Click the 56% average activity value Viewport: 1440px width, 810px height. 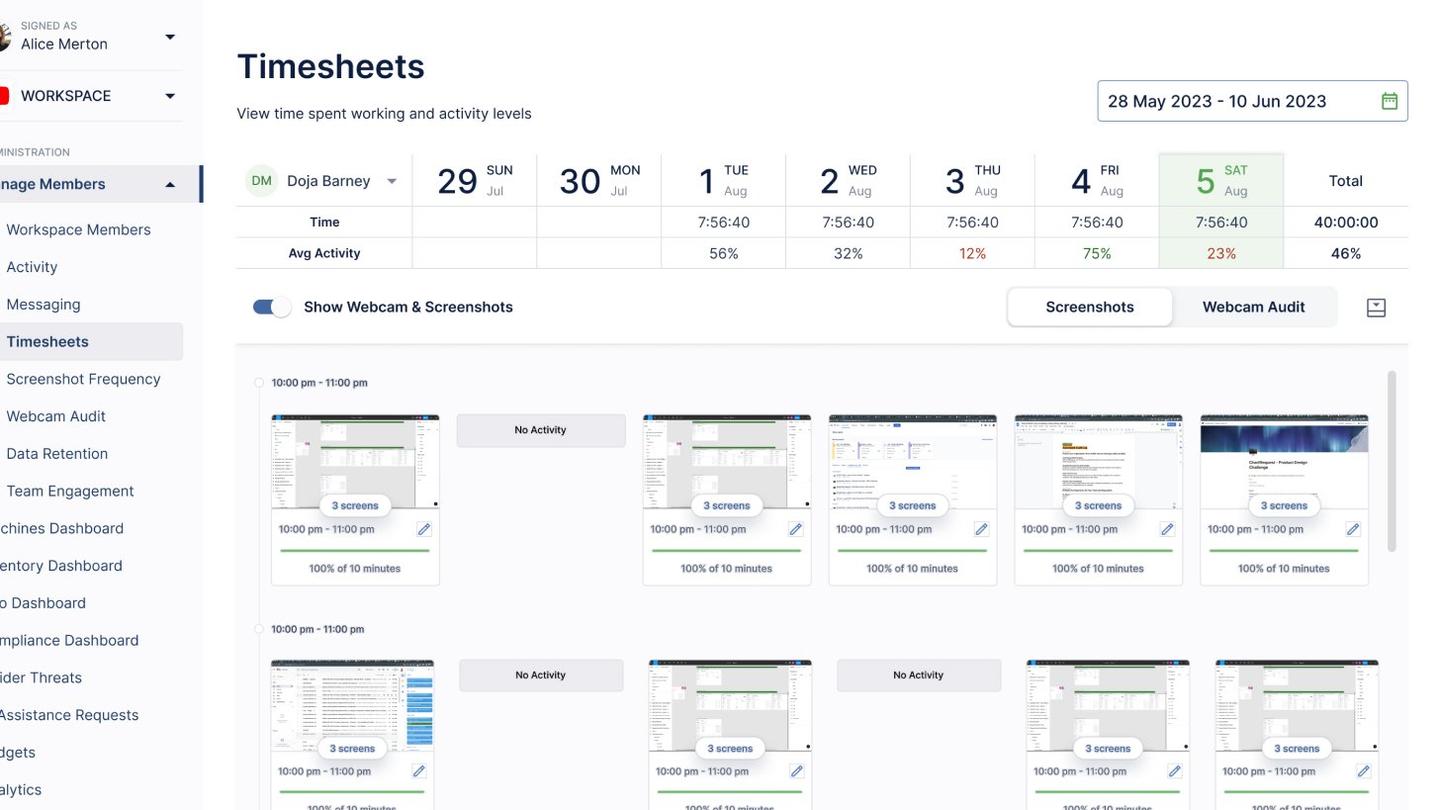coord(724,254)
